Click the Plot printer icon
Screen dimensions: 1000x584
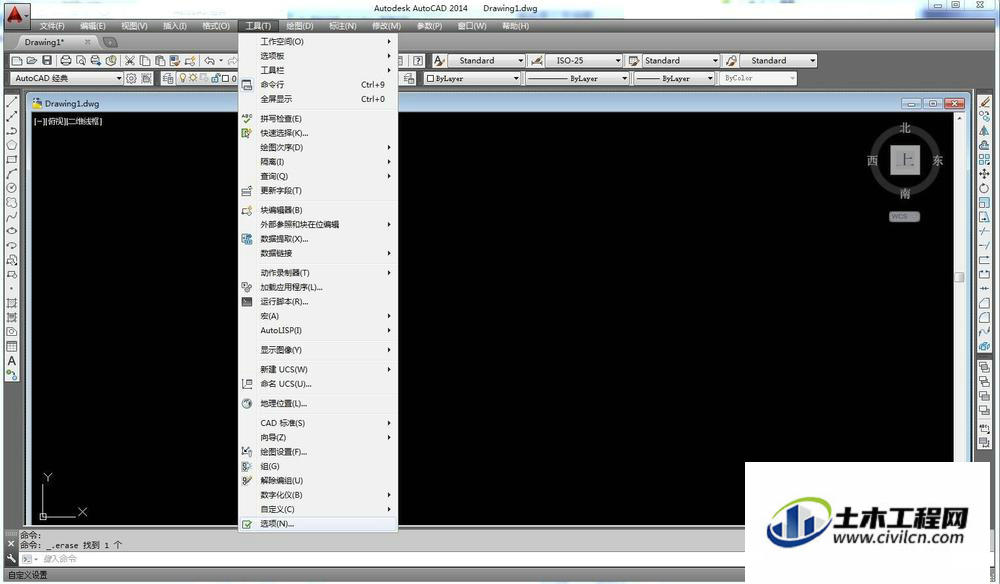66,61
